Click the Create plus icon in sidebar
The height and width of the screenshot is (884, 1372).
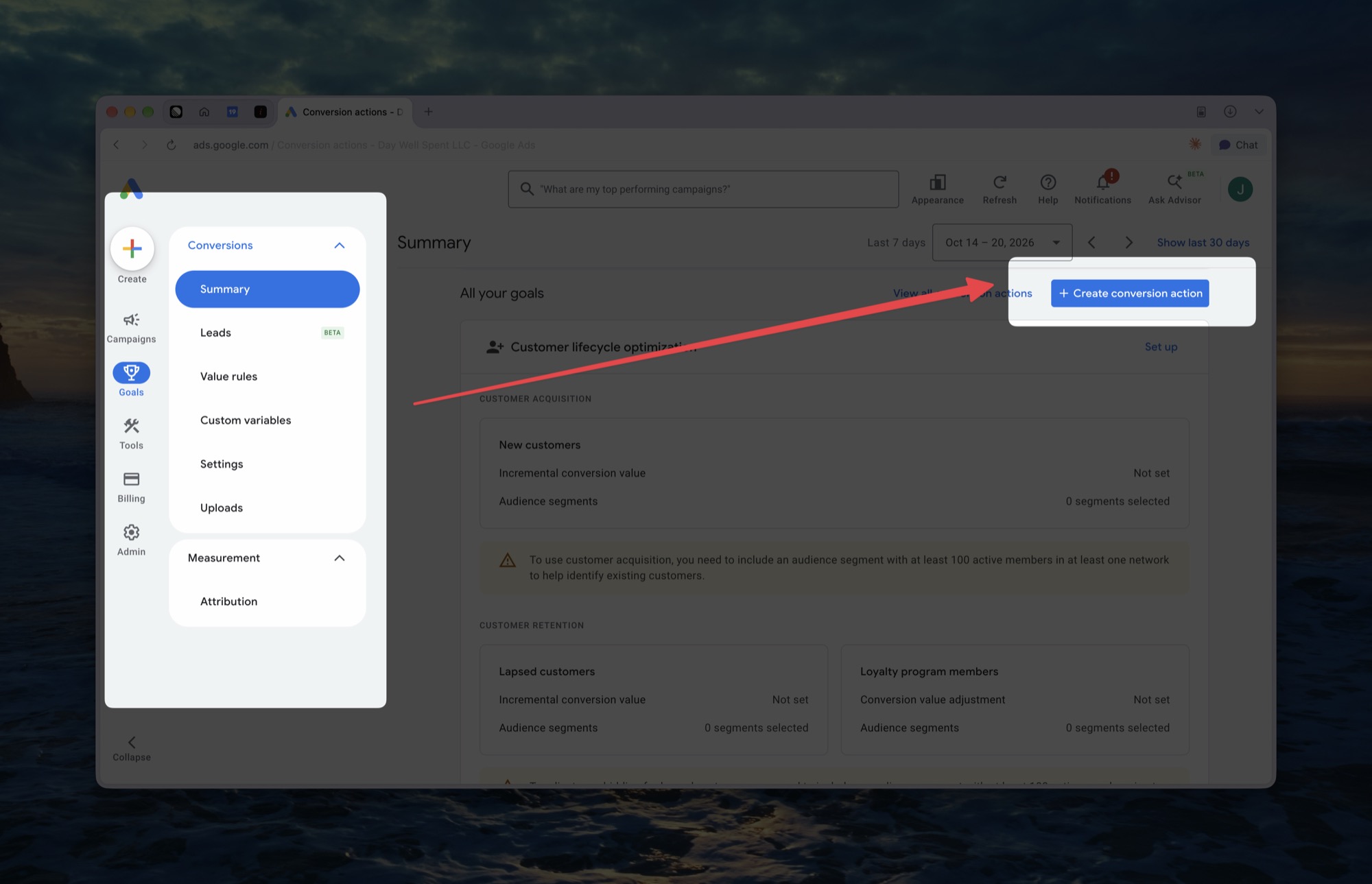(132, 248)
